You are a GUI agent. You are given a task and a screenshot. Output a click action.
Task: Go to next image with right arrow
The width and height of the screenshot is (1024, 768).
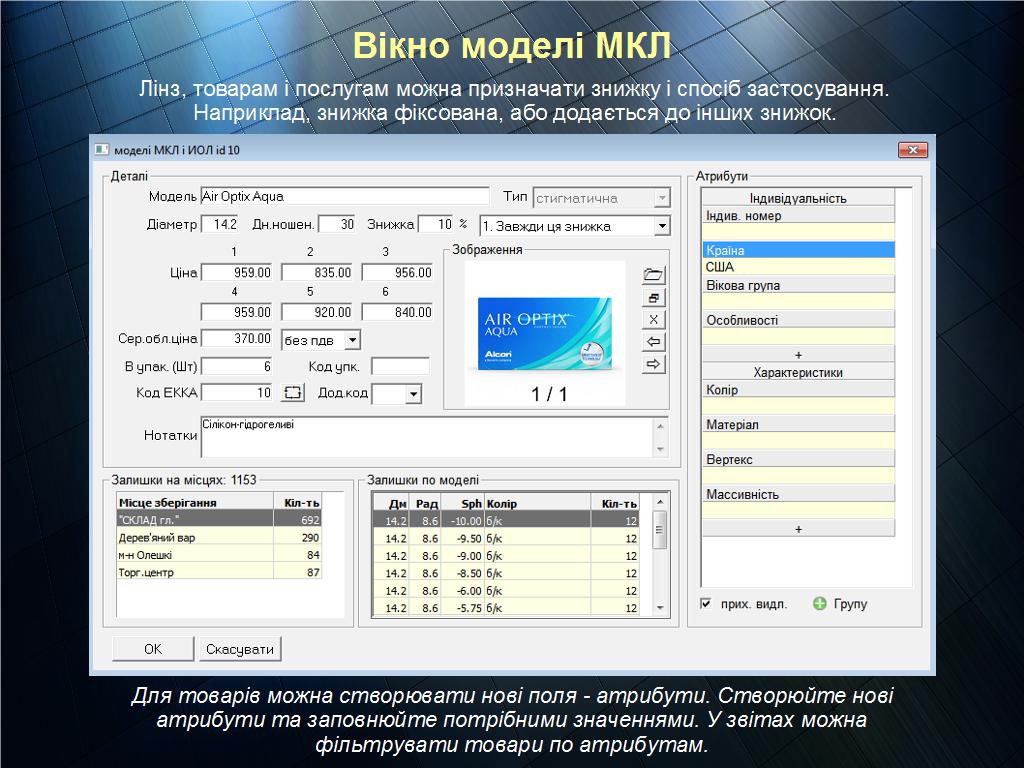click(654, 365)
